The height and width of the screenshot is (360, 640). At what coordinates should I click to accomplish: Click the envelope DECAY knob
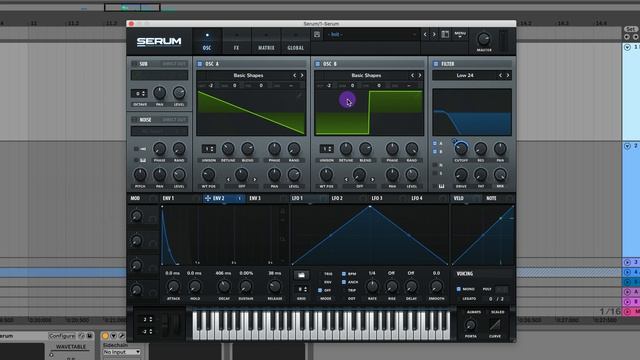[224, 287]
